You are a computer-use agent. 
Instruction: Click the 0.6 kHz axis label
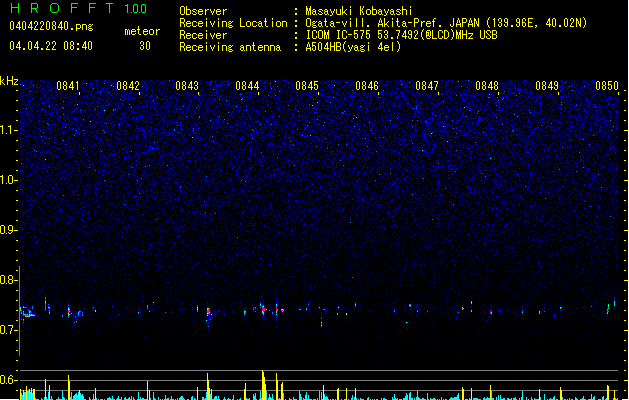pos(8,380)
